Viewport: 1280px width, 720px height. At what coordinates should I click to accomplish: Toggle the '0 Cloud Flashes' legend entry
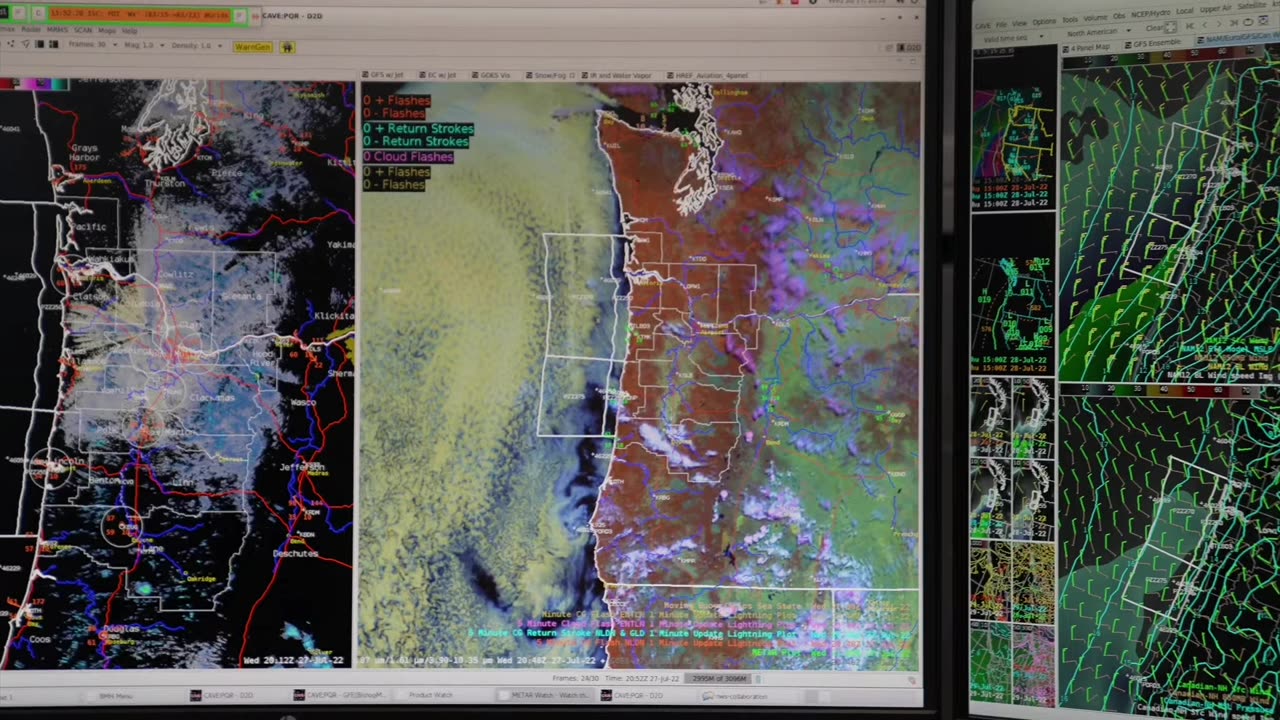coord(408,157)
